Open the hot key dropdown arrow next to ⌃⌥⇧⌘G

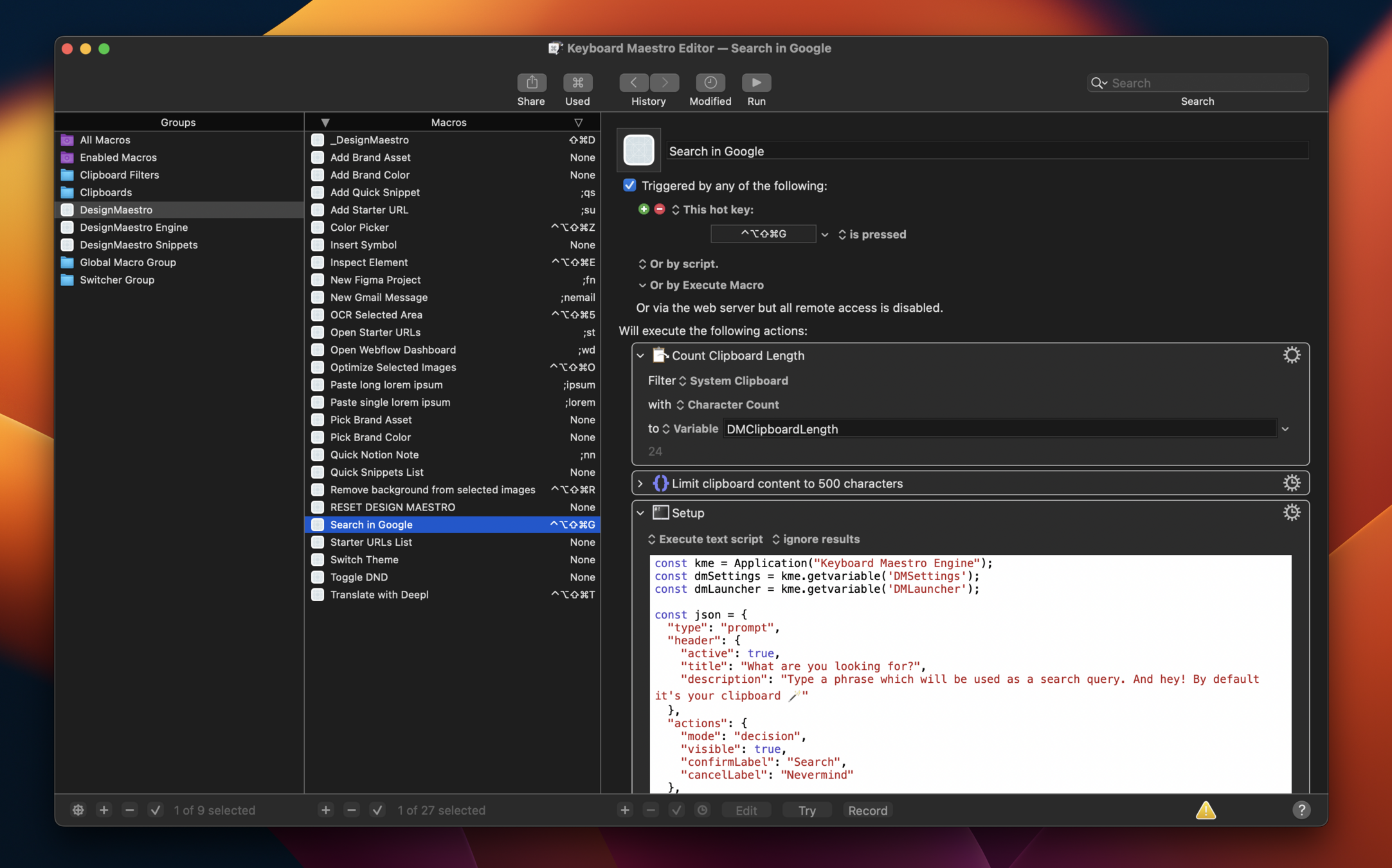[824, 235]
